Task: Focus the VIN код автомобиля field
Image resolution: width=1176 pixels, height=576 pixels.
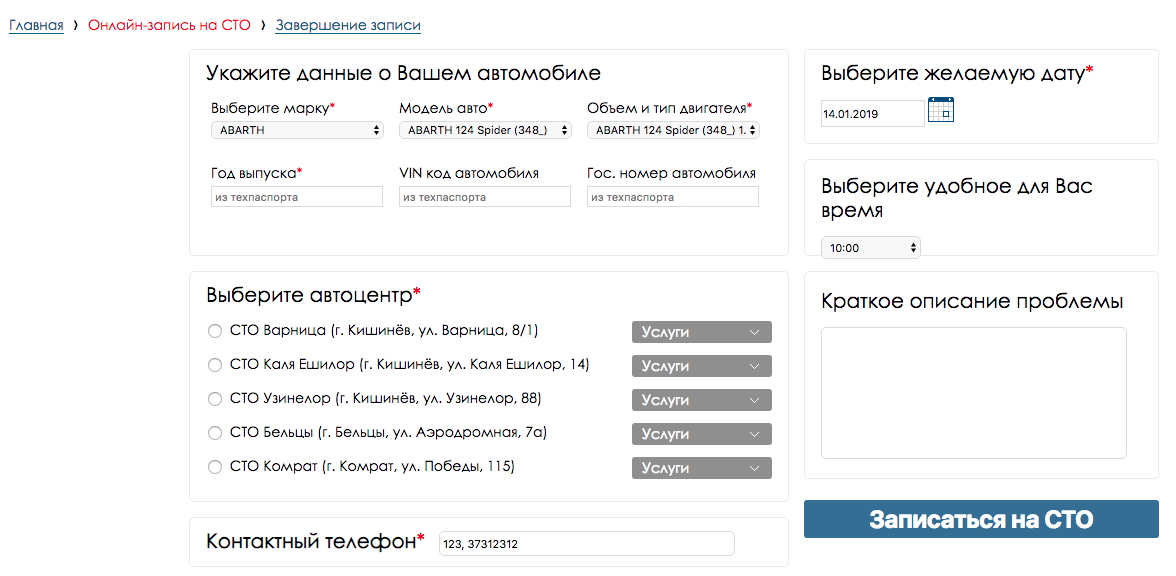Action: (x=485, y=197)
